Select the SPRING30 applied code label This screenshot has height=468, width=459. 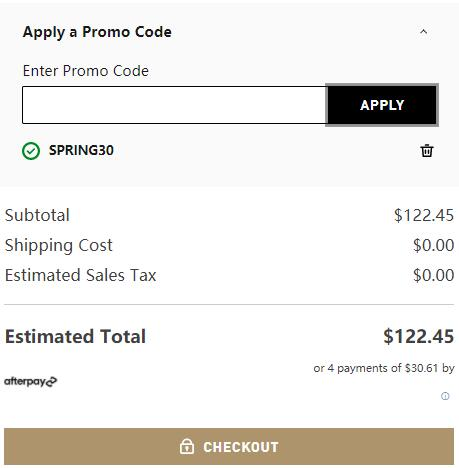coord(81,150)
